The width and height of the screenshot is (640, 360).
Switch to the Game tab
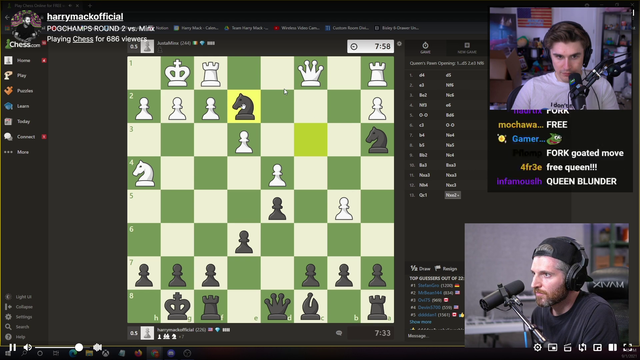425,47
